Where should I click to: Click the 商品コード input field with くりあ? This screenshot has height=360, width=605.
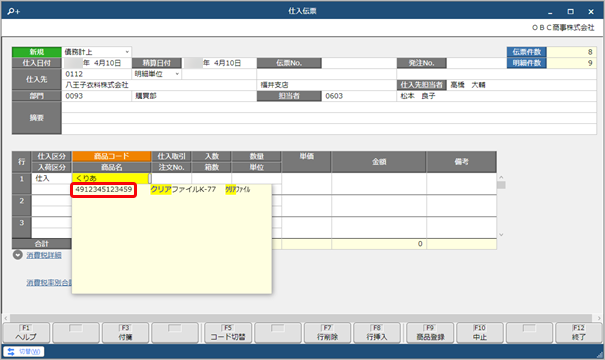tap(110, 178)
